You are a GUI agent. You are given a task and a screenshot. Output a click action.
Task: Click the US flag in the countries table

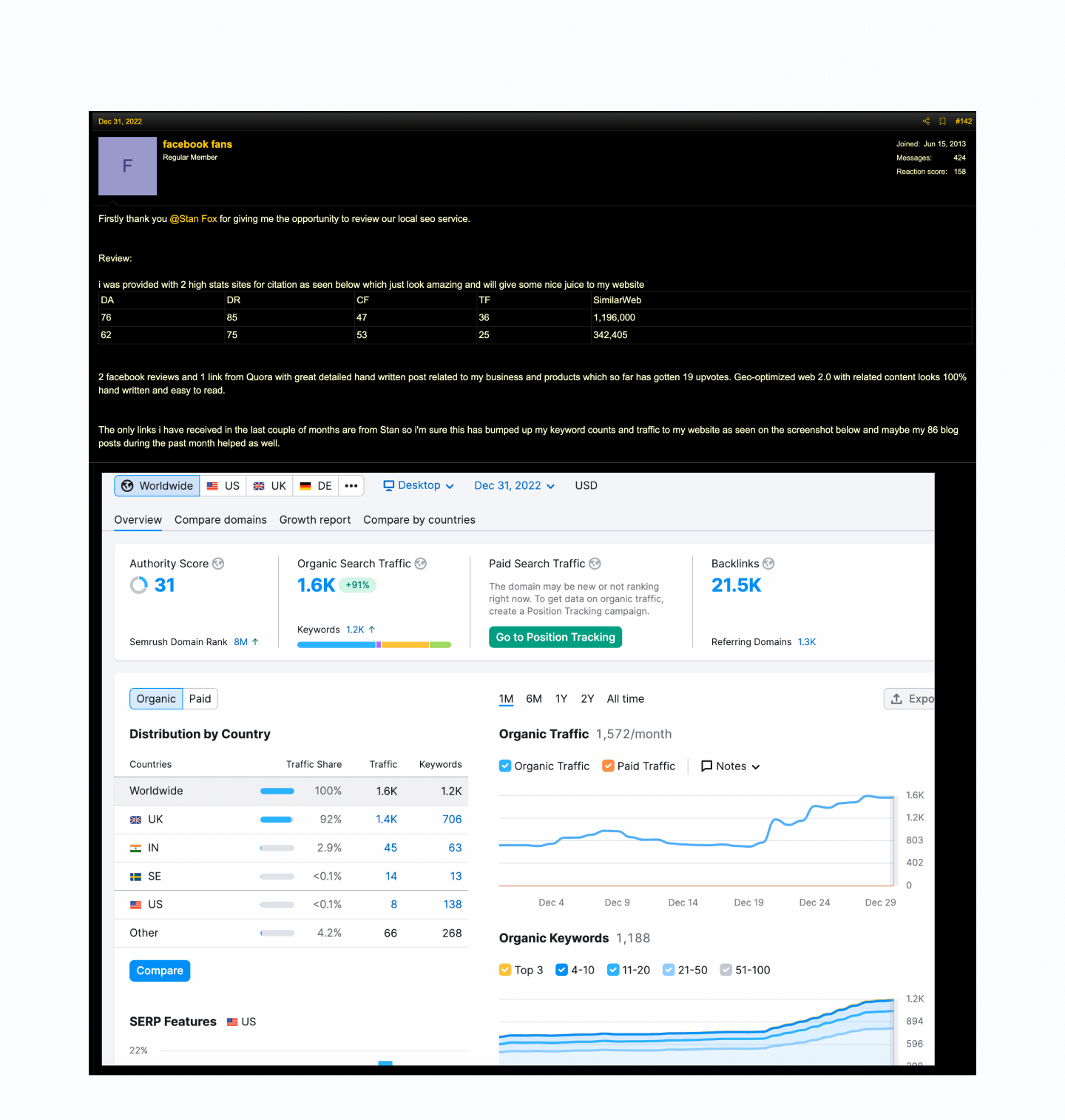point(135,905)
